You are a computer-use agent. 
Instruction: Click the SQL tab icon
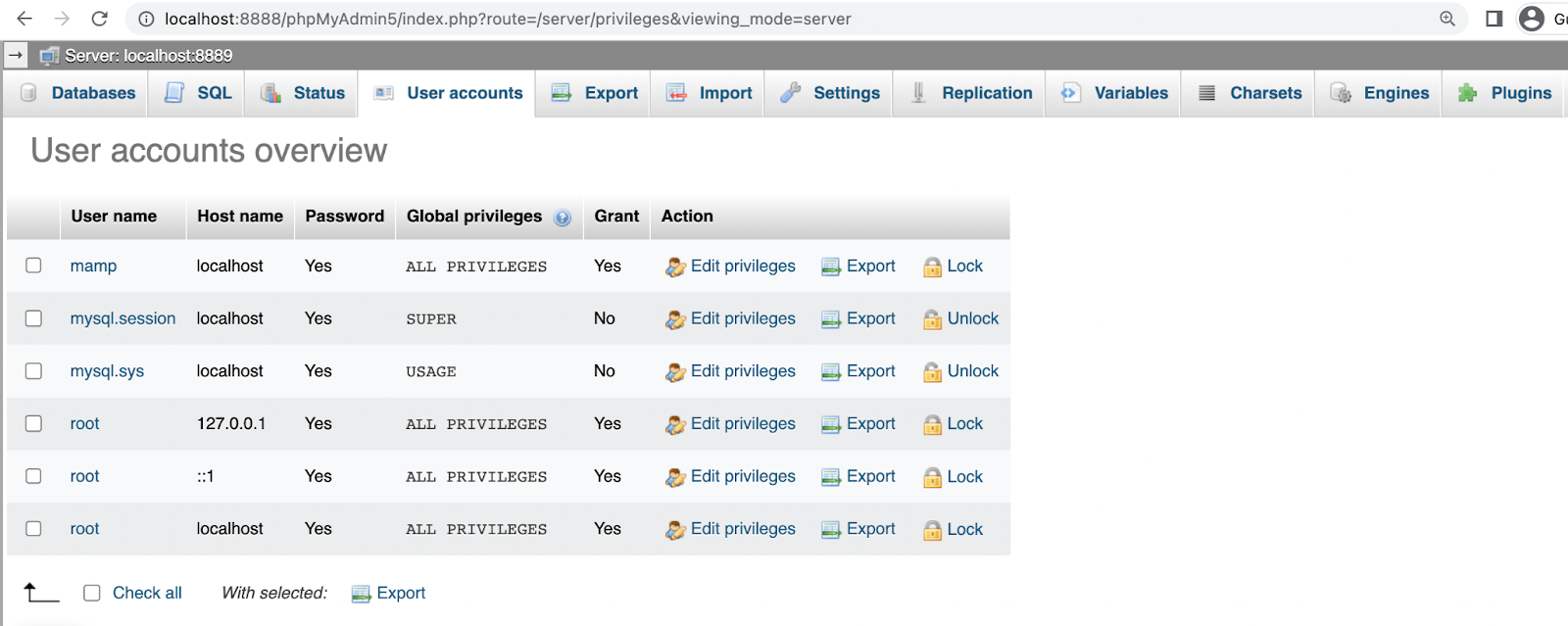tap(174, 93)
